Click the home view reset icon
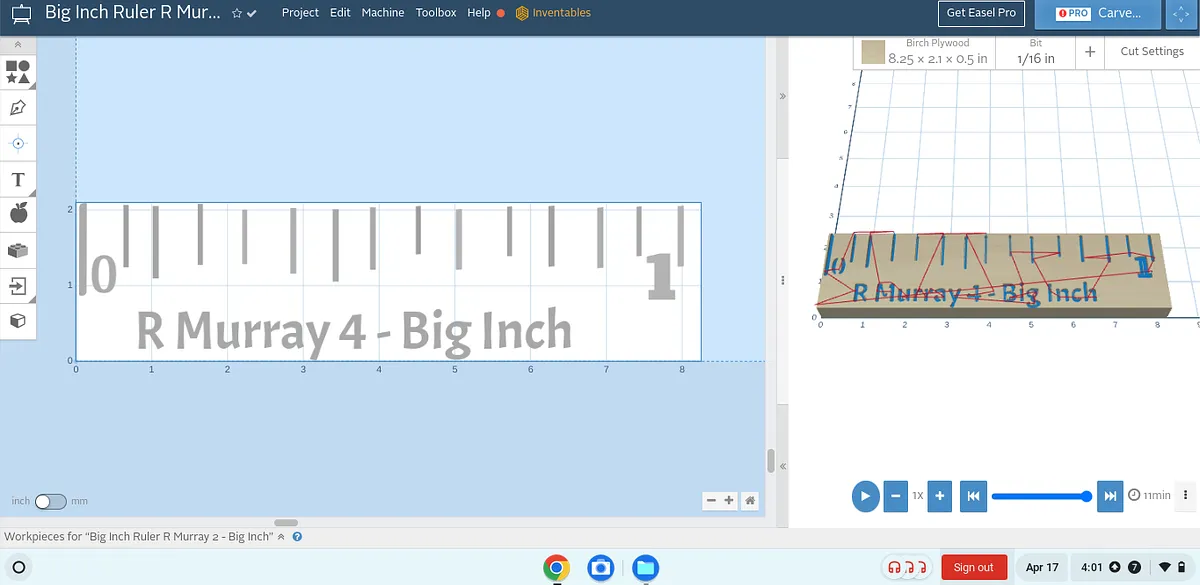This screenshot has height=585, width=1200. (749, 500)
